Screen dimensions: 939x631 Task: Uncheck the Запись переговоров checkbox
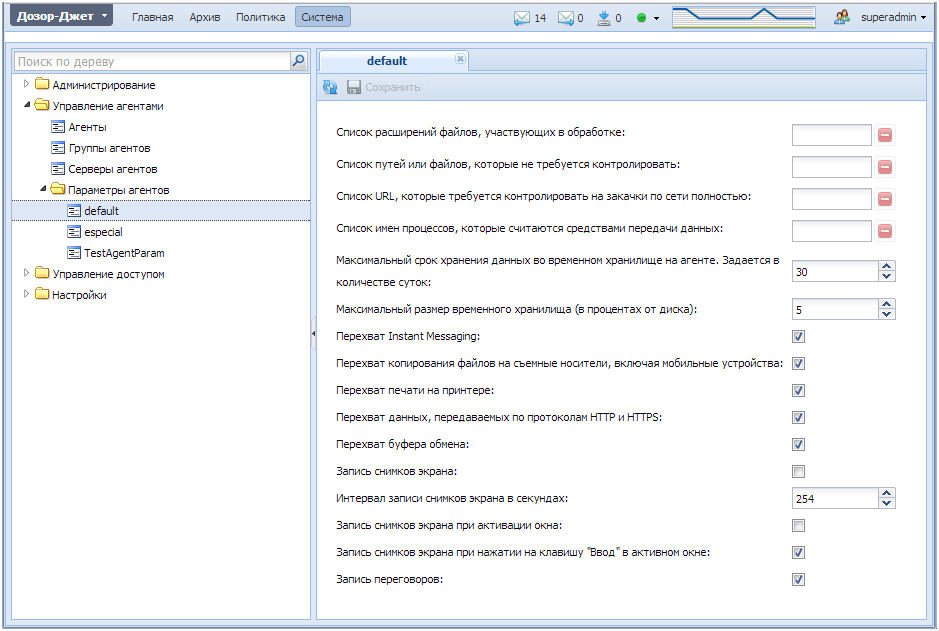click(798, 580)
